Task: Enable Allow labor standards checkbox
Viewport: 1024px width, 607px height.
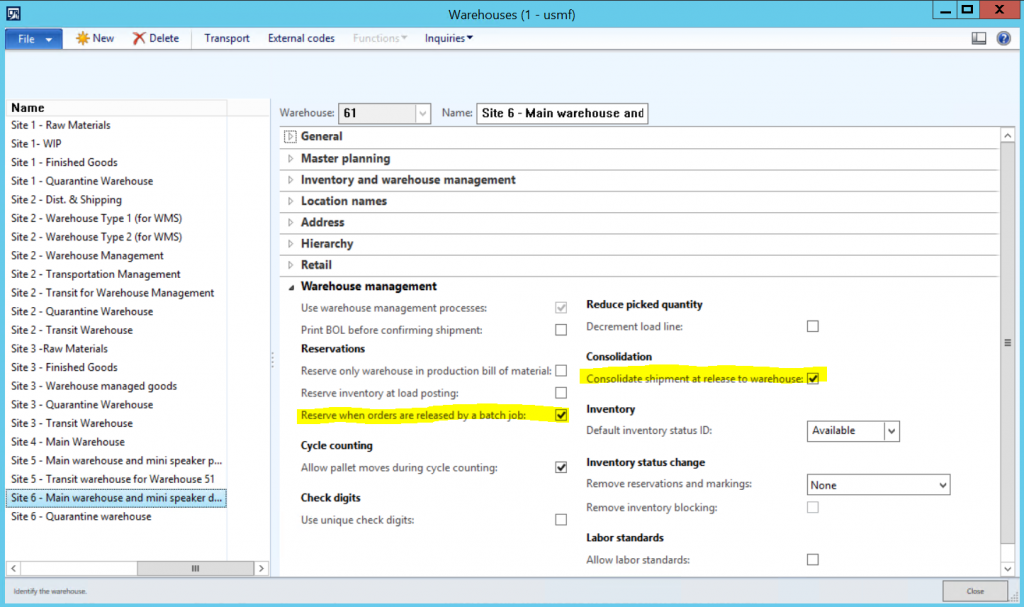Action: pos(813,560)
